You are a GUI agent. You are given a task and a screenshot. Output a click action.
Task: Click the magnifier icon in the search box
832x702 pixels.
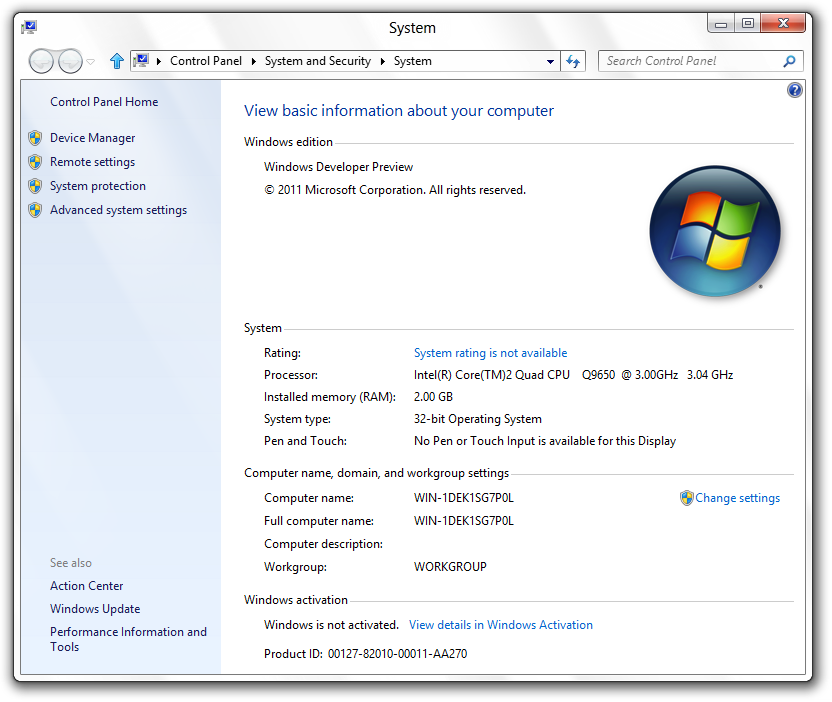[x=788, y=61]
